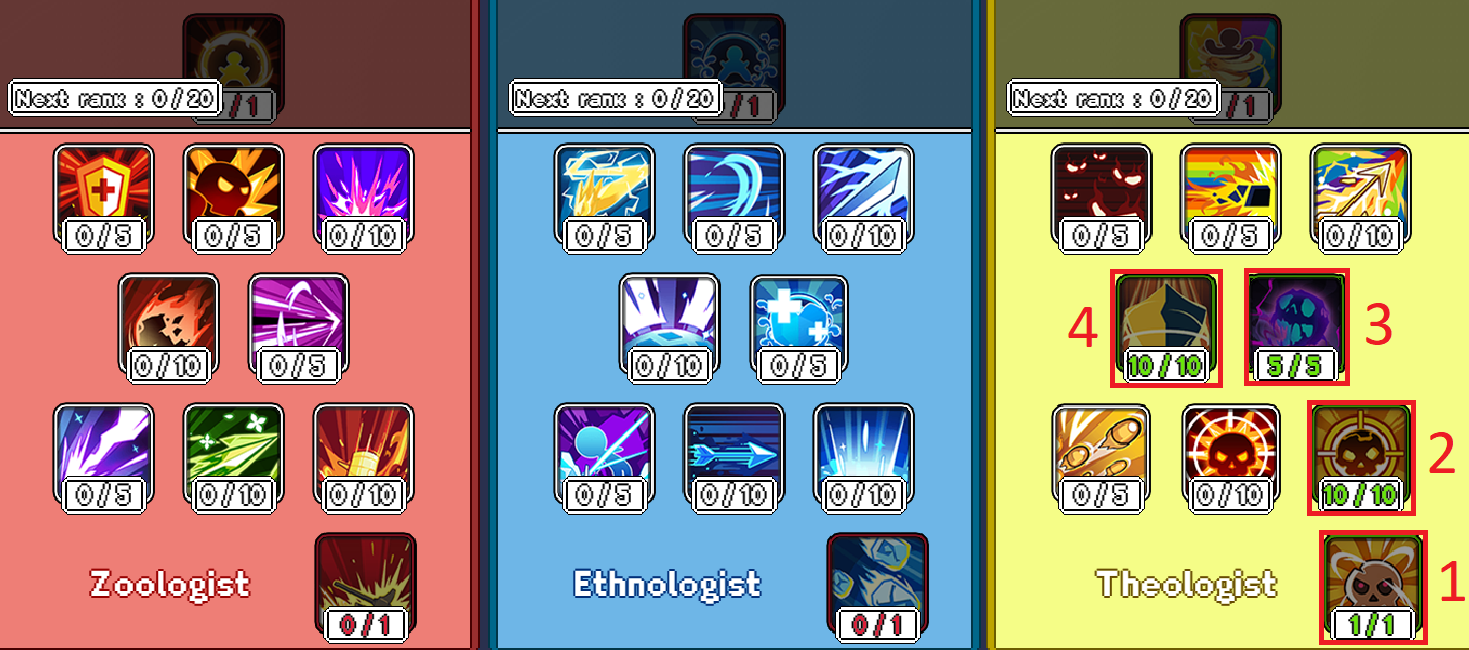Click the Theologist Next rank 0/20 indicator

[x=1115, y=98]
